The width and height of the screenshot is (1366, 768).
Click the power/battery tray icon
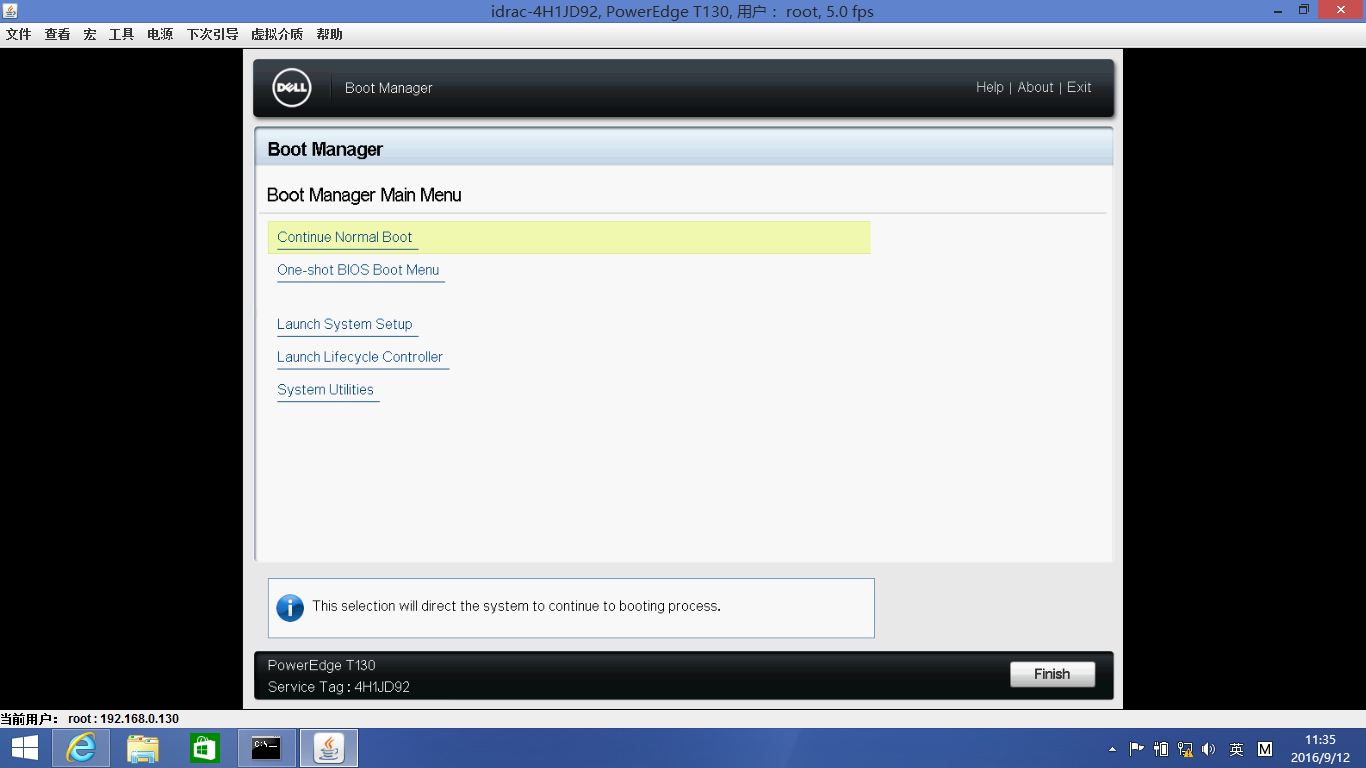(x=1161, y=749)
